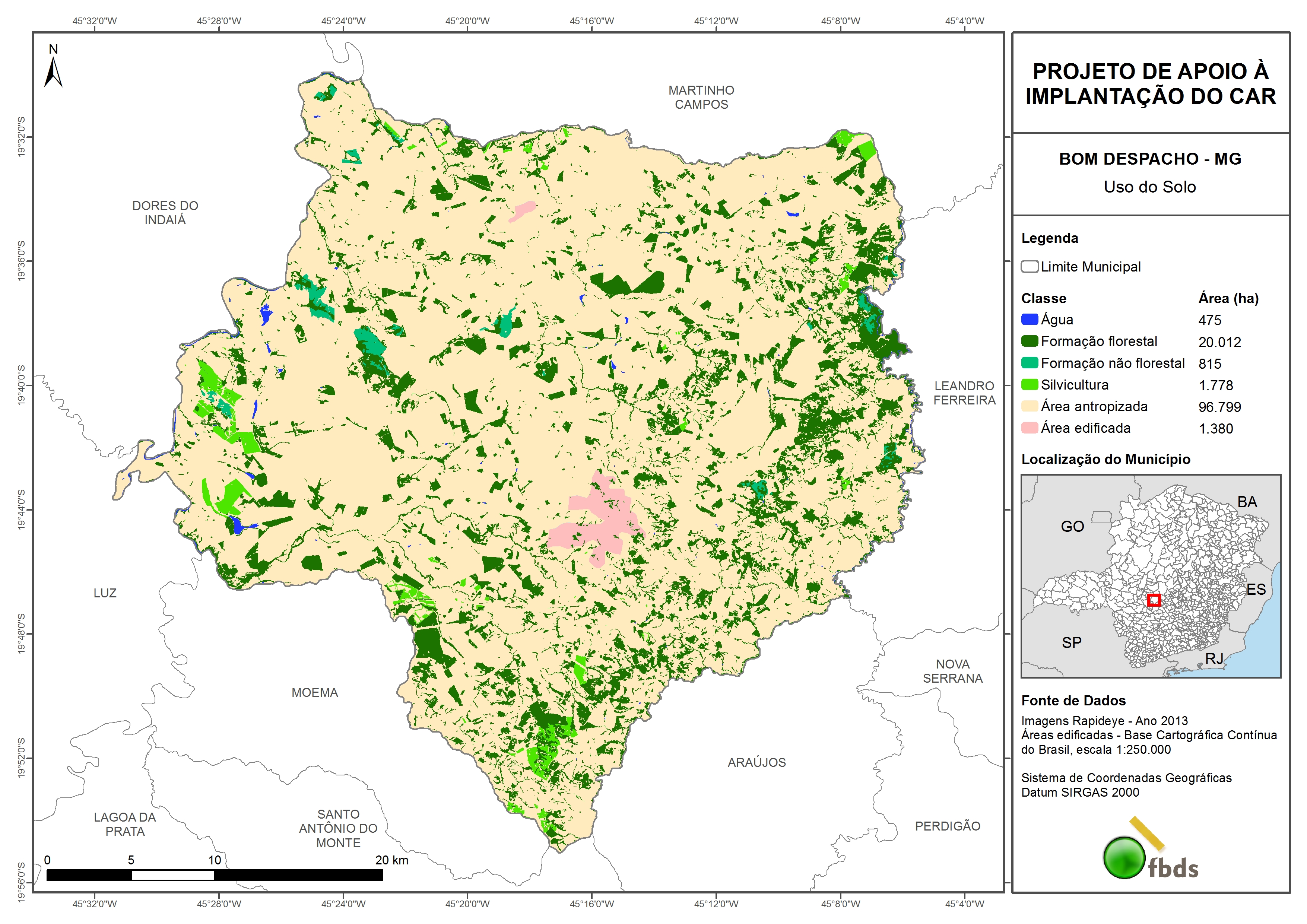Click the Água blue legend swatch
This screenshot has width=1307, height=924.
click(x=1029, y=320)
